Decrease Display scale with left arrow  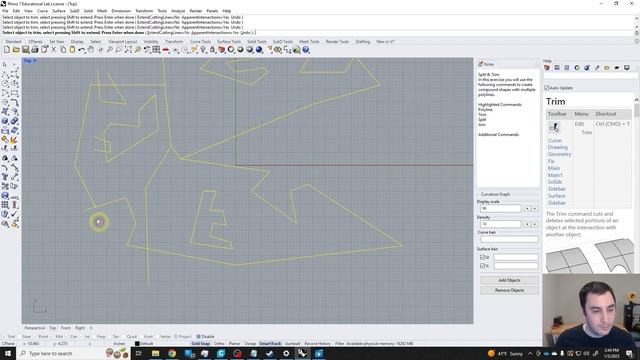527,209
